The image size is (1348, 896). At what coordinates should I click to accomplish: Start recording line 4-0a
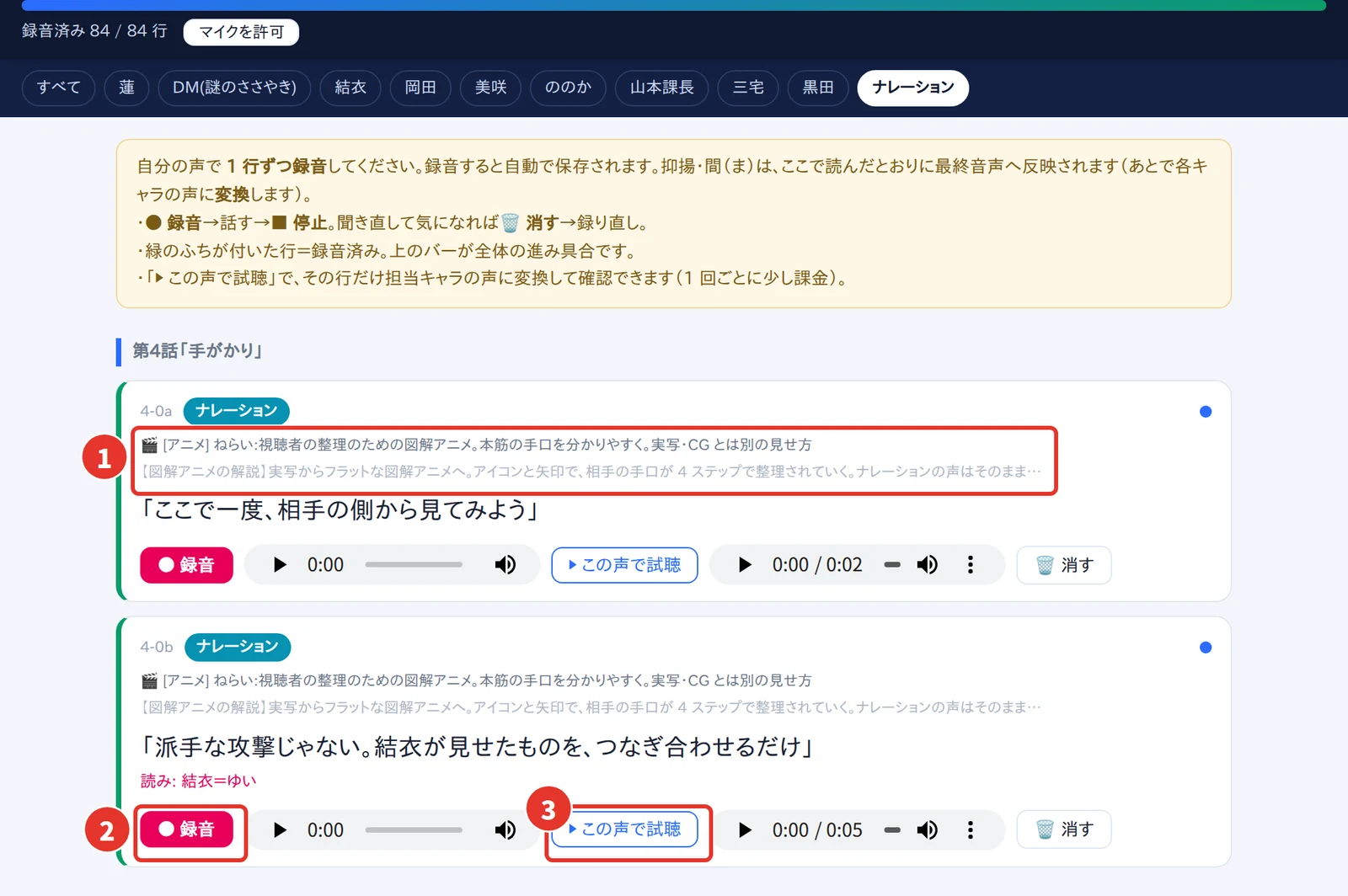tap(186, 565)
